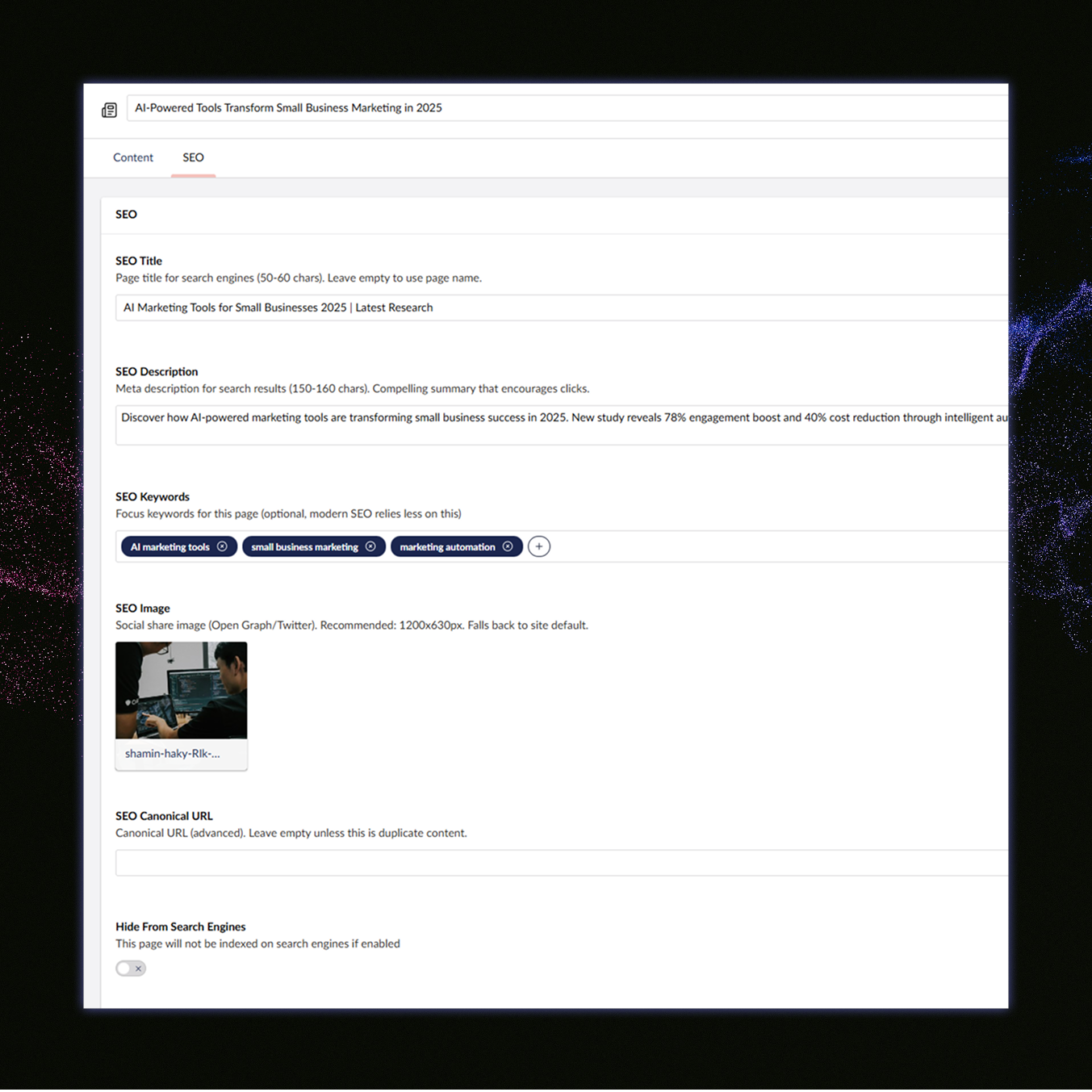Click the SEO Canonical URL input
Screen dimensions: 1092x1092
[x=484, y=863]
